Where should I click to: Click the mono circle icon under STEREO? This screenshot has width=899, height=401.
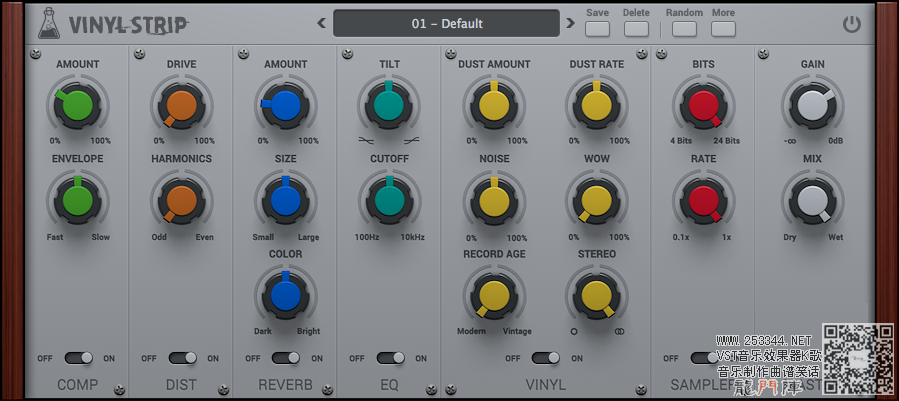[573, 331]
